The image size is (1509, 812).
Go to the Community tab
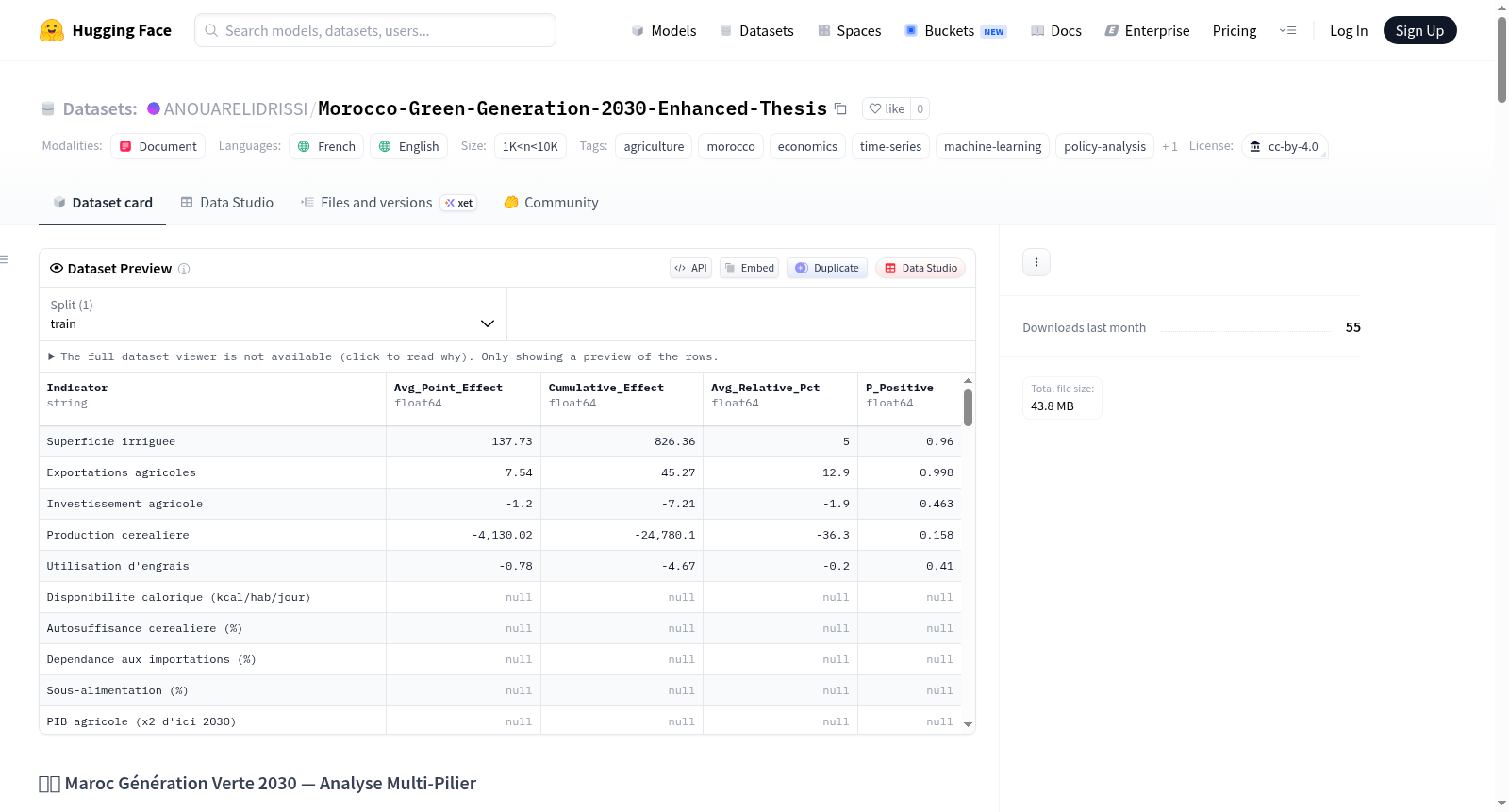(x=551, y=202)
